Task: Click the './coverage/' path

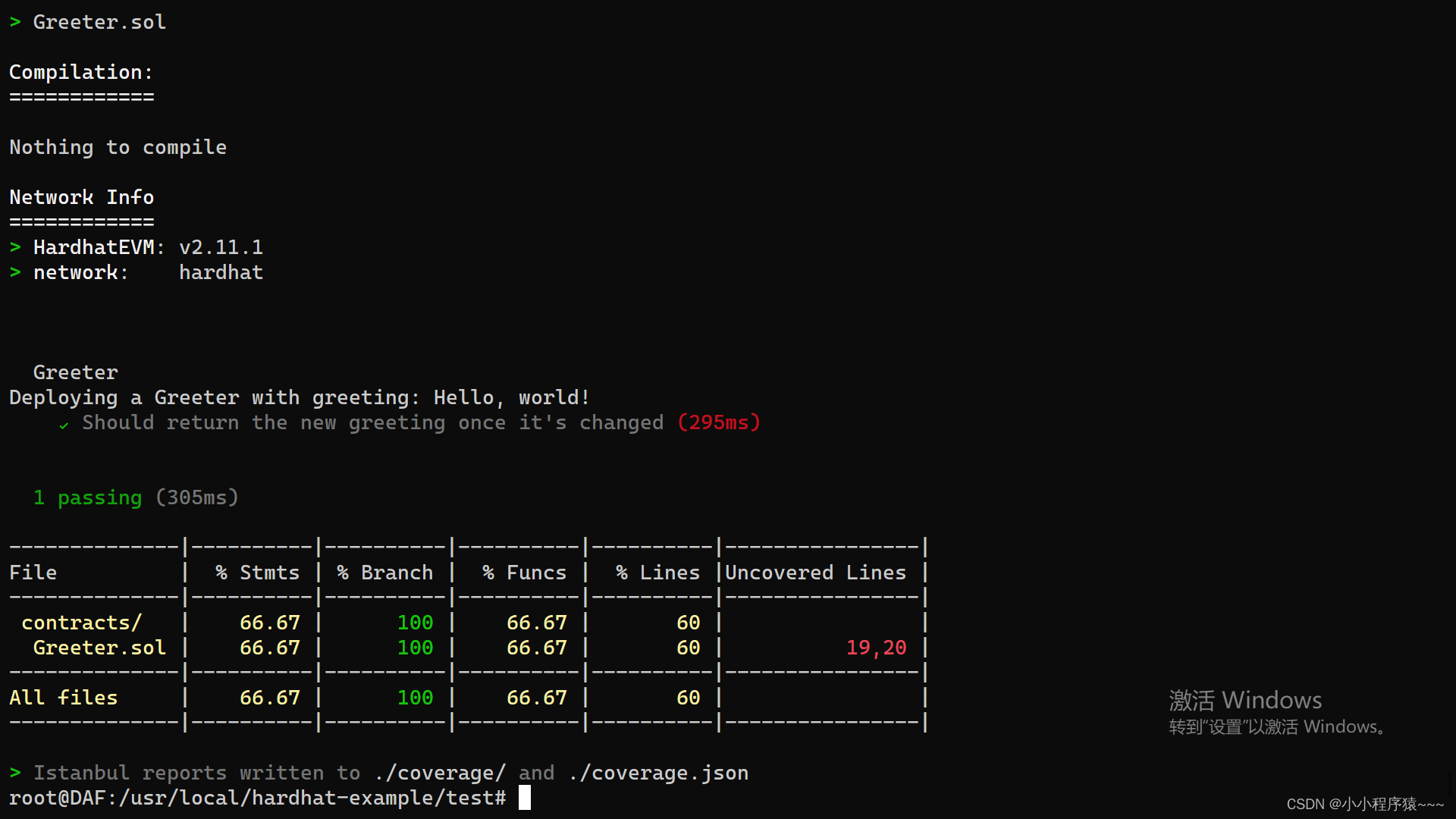Action: [439, 773]
